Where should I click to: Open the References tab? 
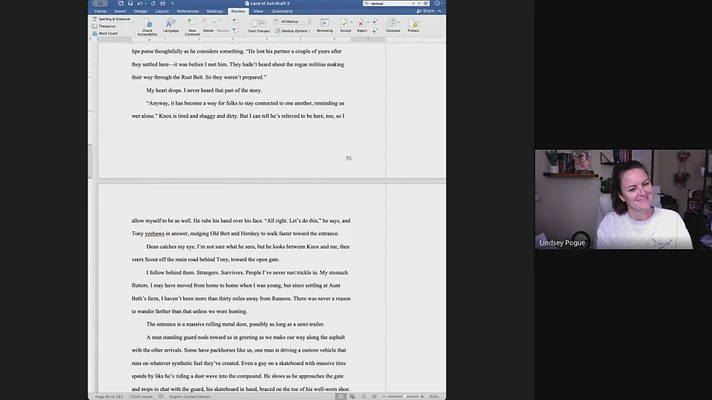click(188, 11)
